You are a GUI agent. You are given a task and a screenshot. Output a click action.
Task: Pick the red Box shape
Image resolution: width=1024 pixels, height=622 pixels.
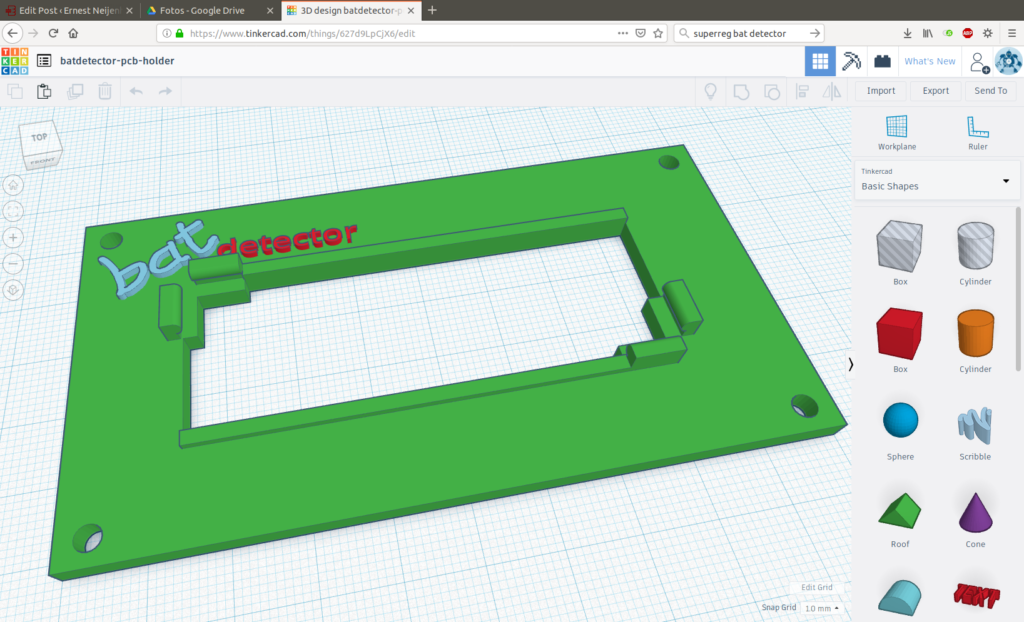pos(899,335)
